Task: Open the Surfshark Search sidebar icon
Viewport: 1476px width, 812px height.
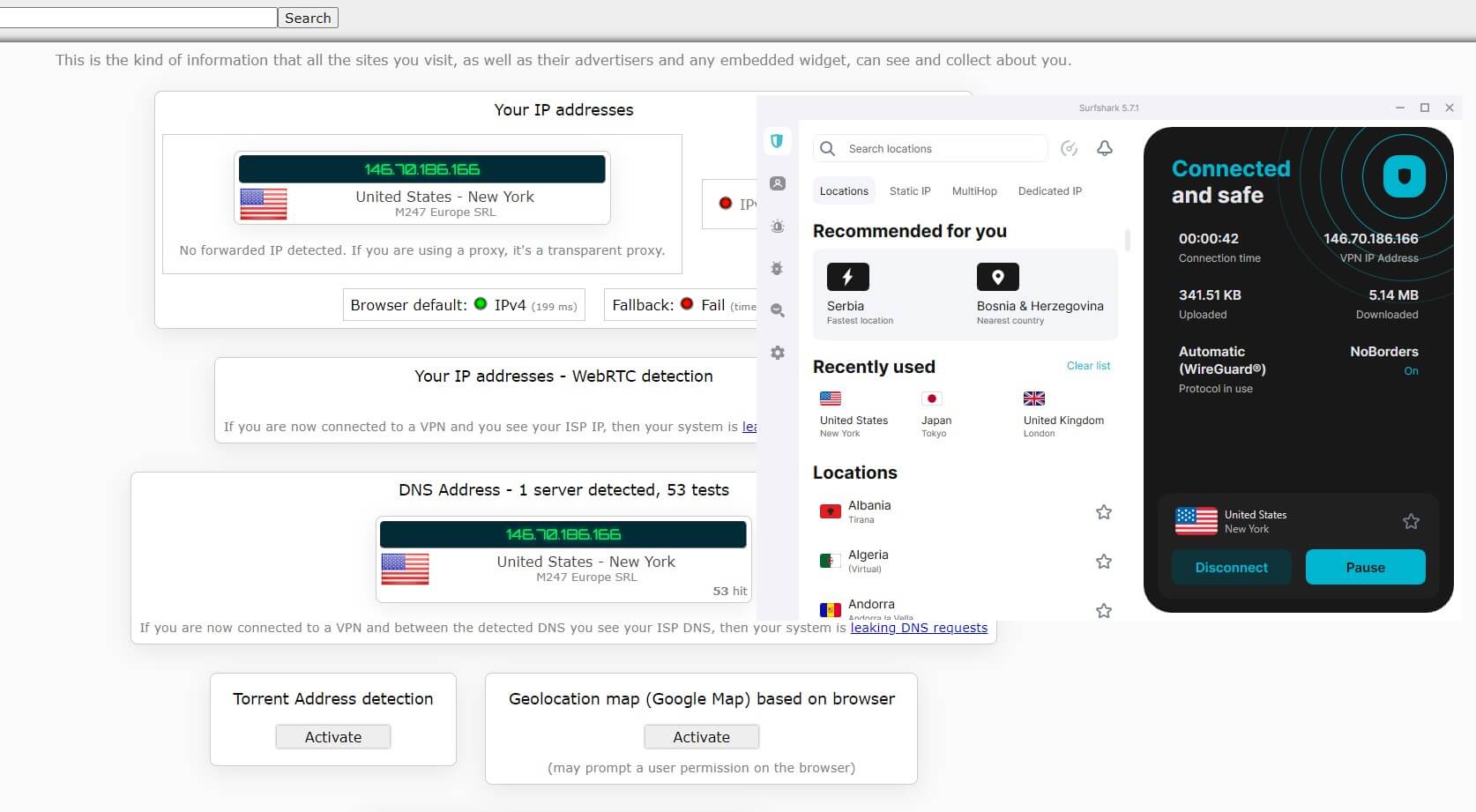Action: click(x=778, y=310)
